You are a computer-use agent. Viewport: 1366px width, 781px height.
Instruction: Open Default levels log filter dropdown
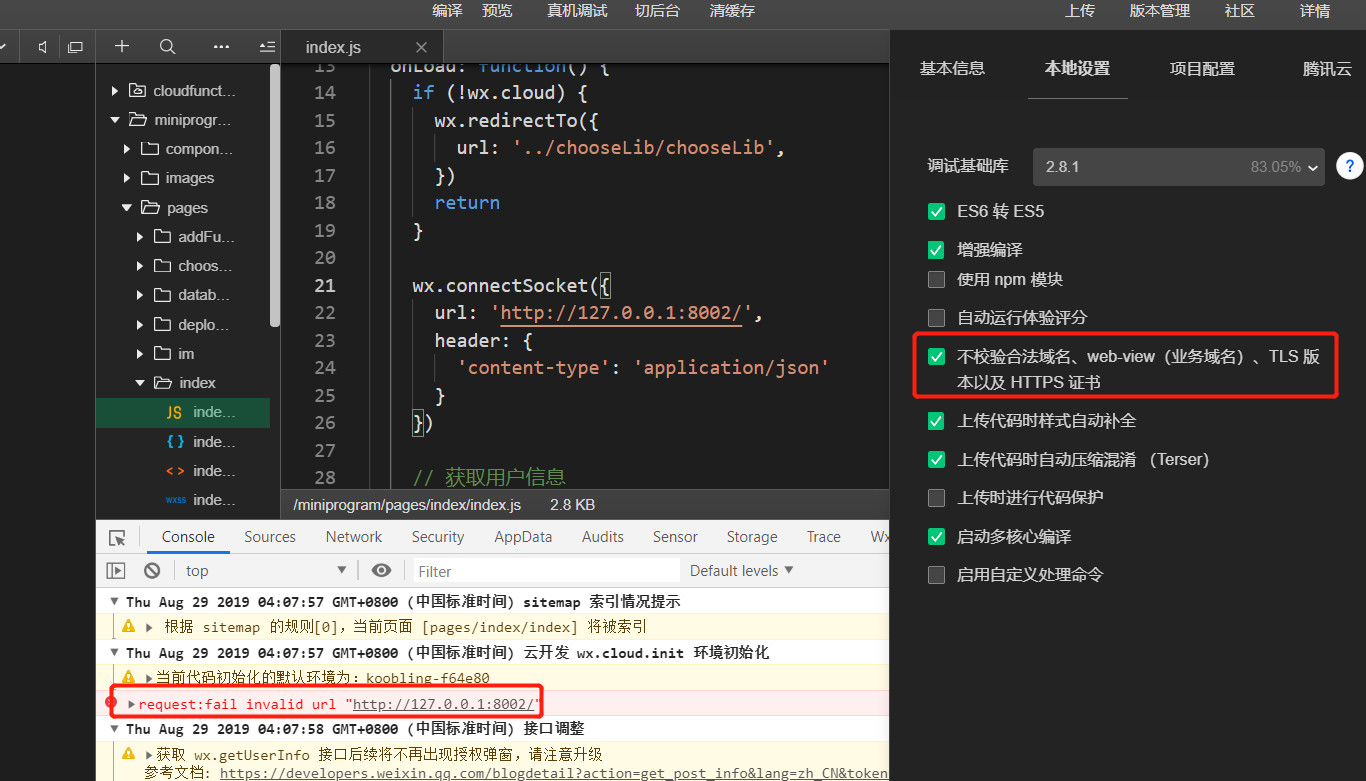coord(741,570)
